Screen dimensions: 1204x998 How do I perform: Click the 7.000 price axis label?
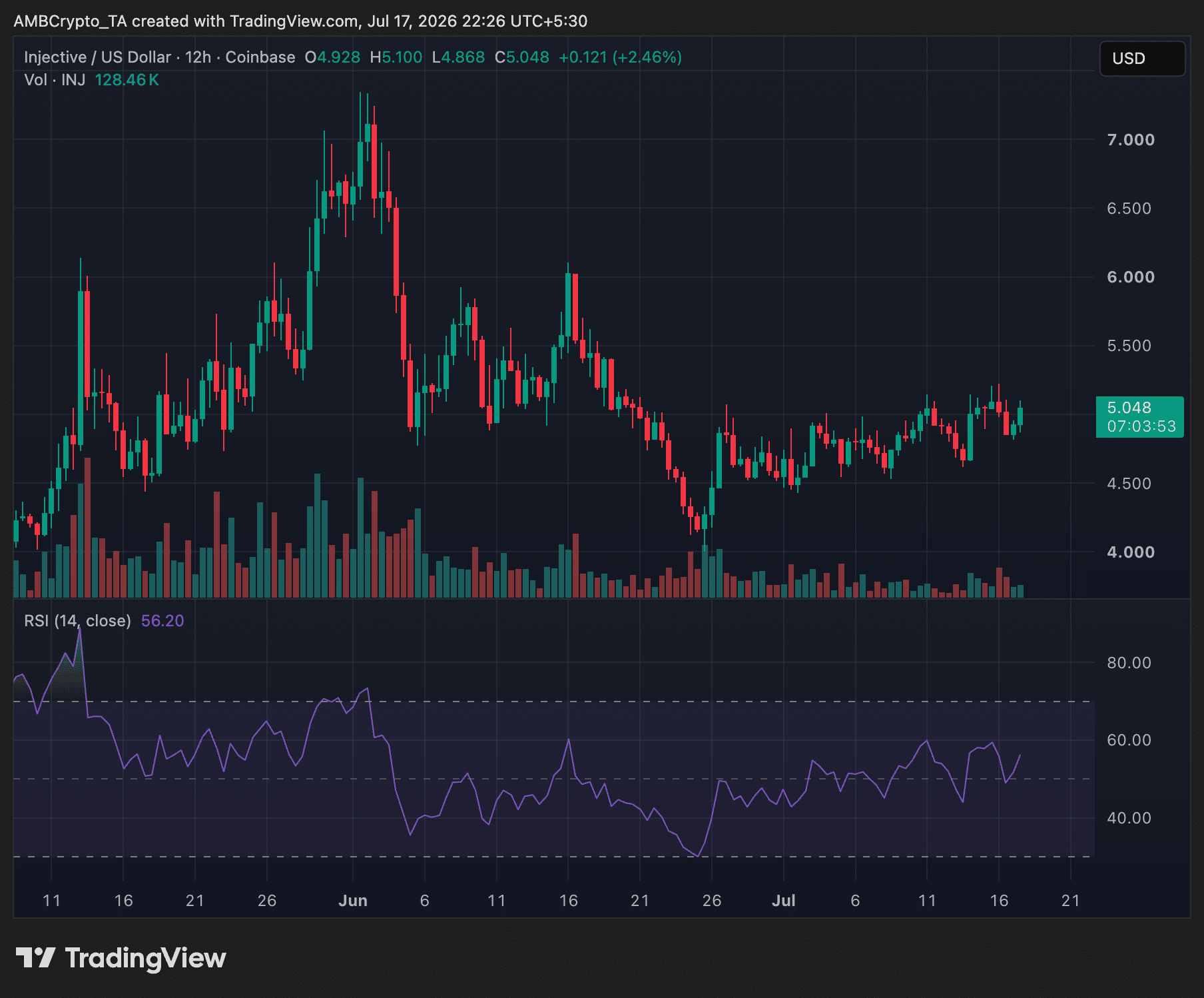click(1130, 140)
